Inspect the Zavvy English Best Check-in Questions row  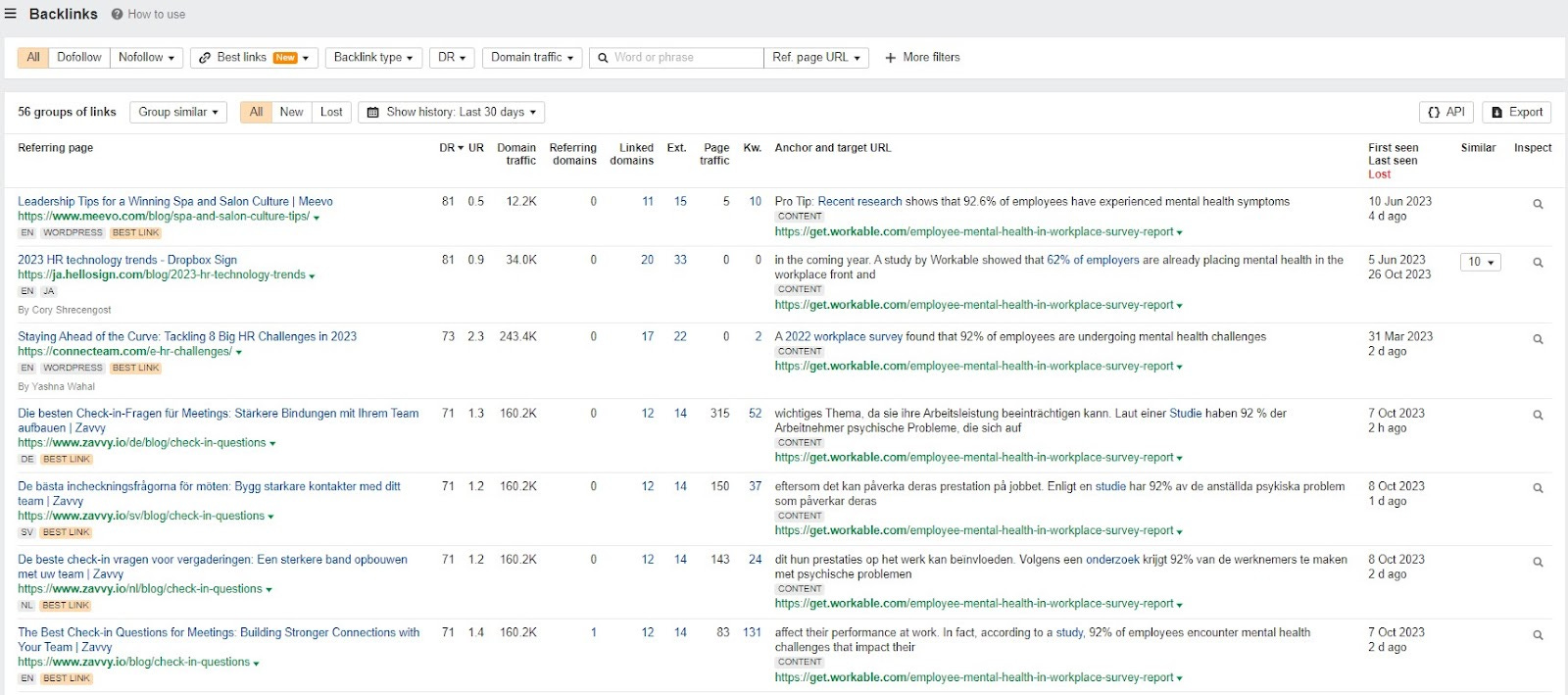tap(1538, 635)
